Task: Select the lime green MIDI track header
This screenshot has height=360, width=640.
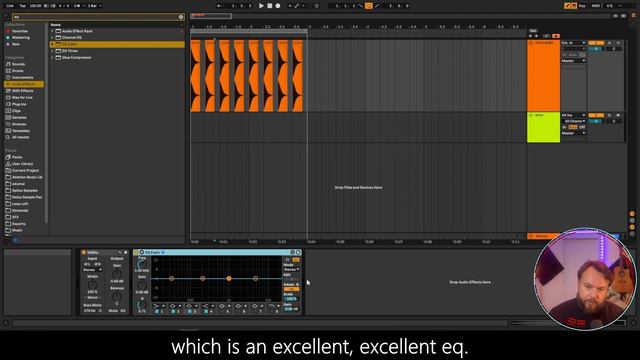Action: 543,128
